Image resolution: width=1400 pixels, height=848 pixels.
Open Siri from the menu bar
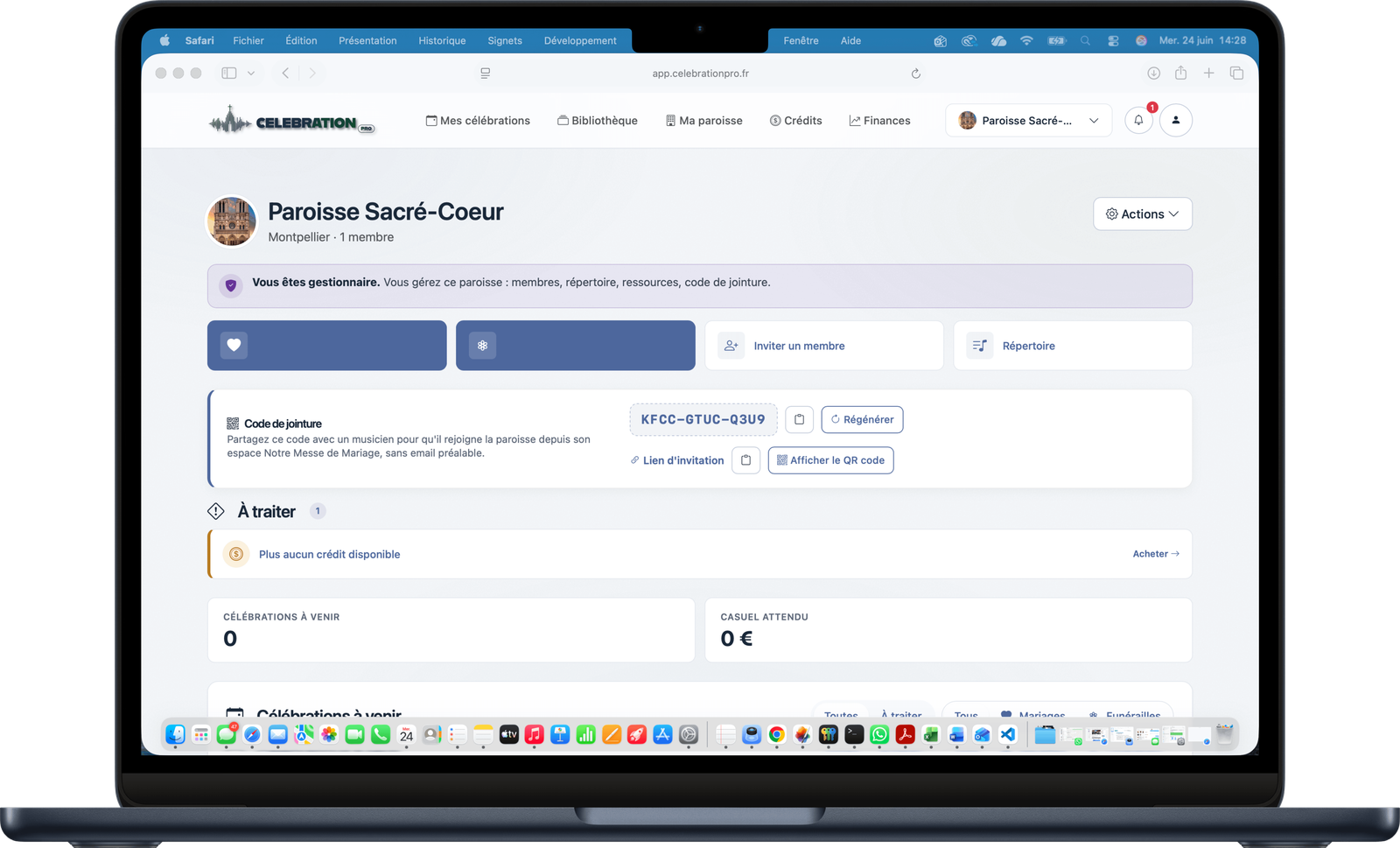click(1141, 41)
